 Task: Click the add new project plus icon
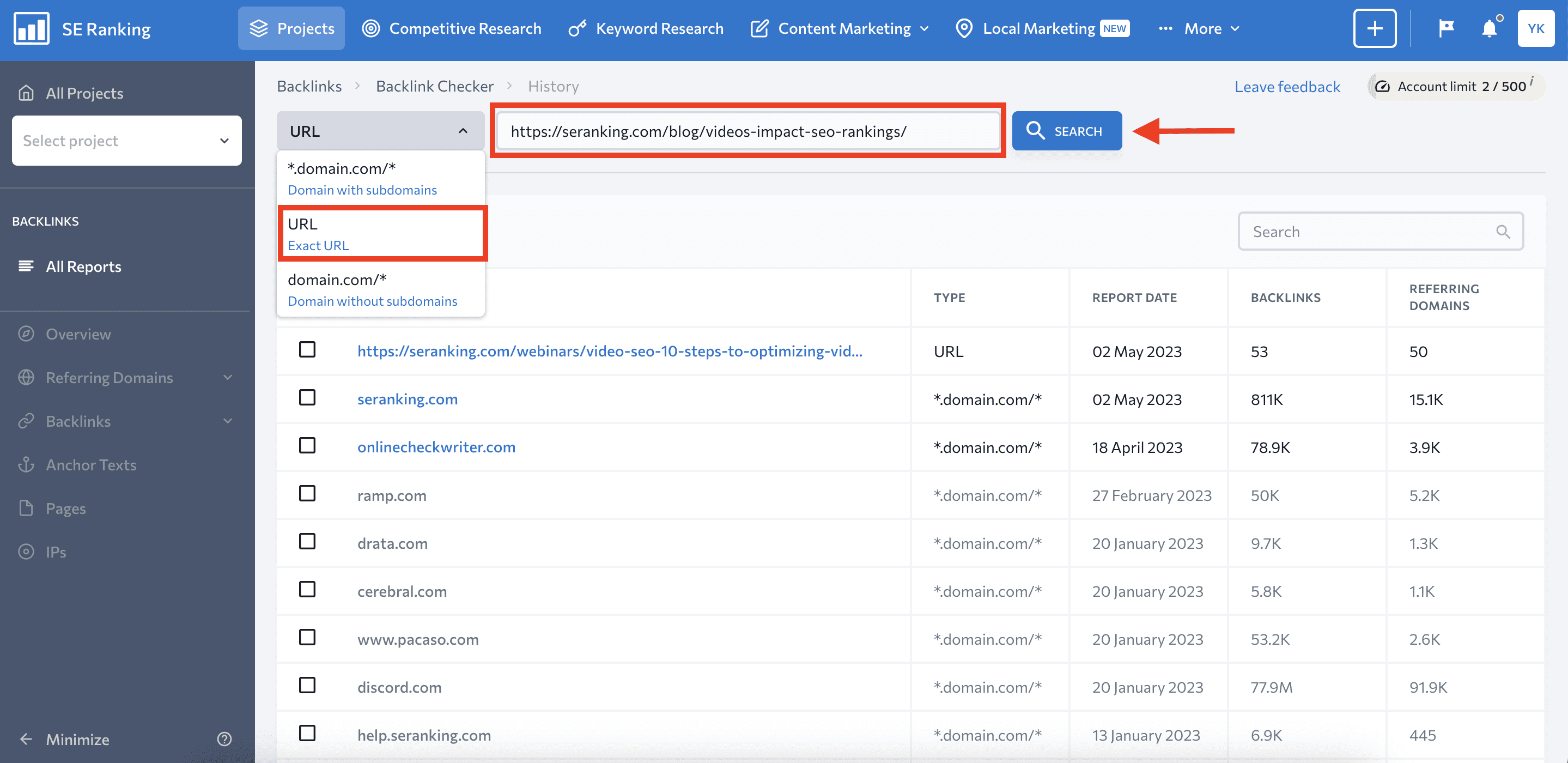pyautogui.click(x=1374, y=28)
